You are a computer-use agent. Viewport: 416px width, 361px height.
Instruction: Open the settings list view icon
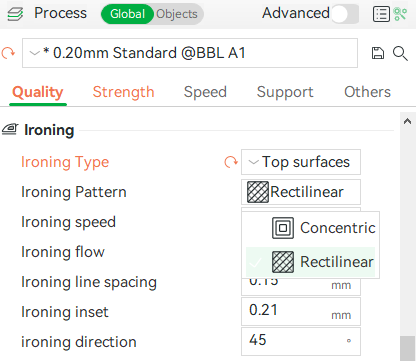point(381,14)
